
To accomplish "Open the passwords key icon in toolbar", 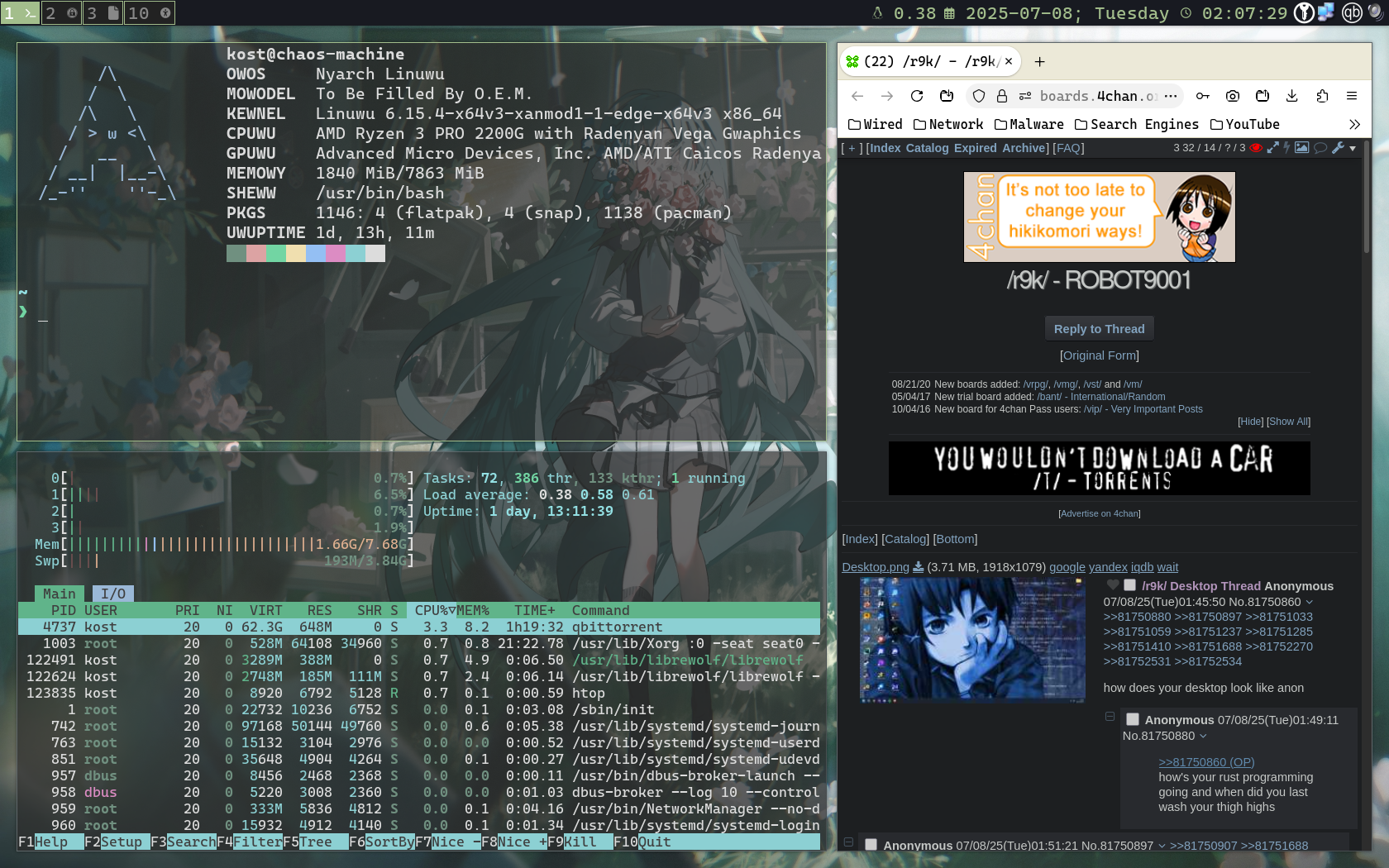I will pyautogui.click(x=1203, y=96).
